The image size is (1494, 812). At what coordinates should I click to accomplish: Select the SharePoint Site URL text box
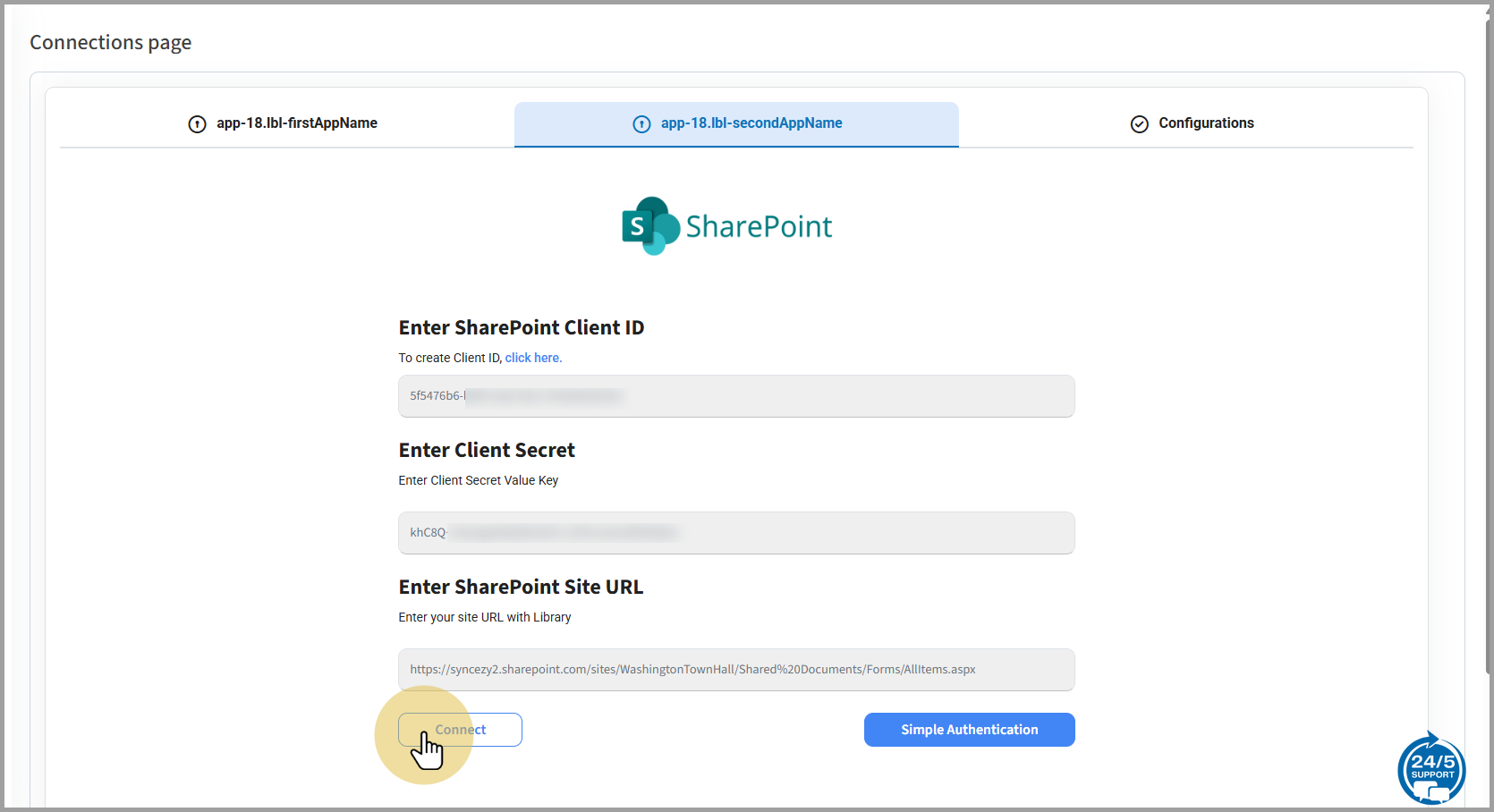[x=735, y=670]
